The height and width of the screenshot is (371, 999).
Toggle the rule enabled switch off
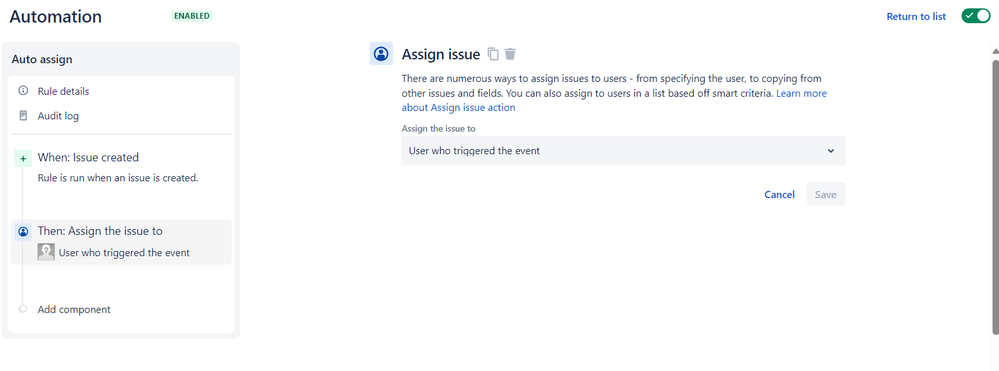click(975, 16)
